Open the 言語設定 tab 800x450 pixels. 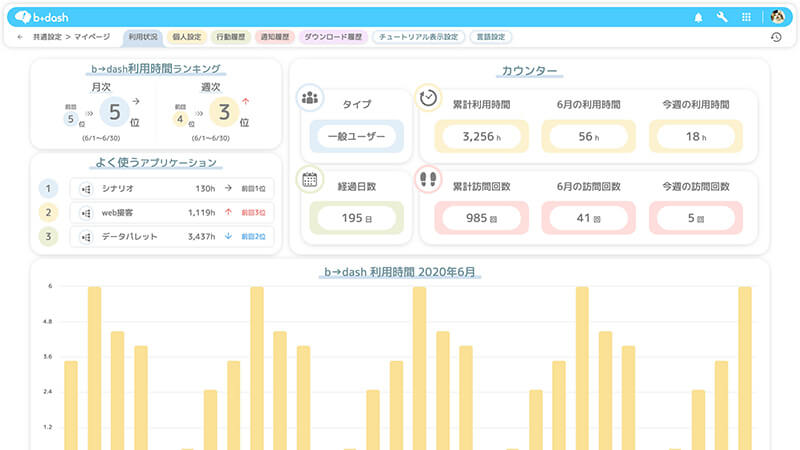tap(491, 37)
